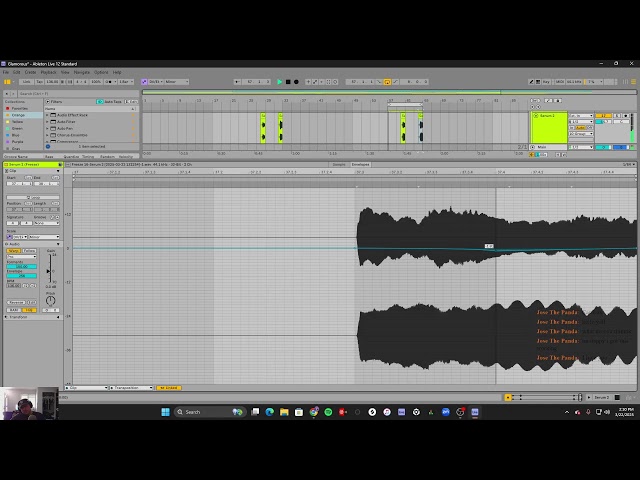This screenshot has height=480, width=640.
Task: Click the Edit button beside Reverse
Action: pos(31,302)
